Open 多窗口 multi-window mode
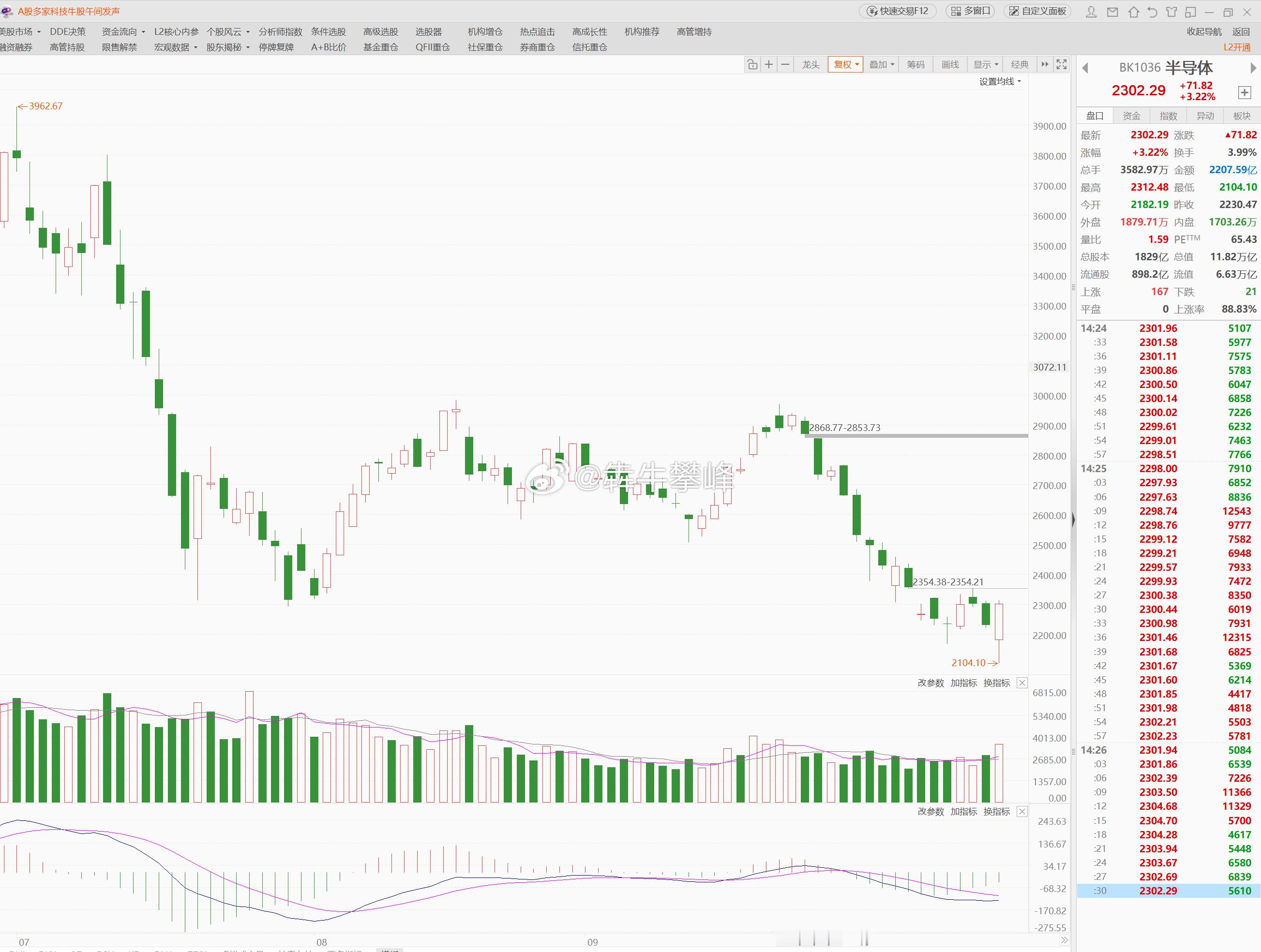 pyautogui.click(x=970, y=11)
